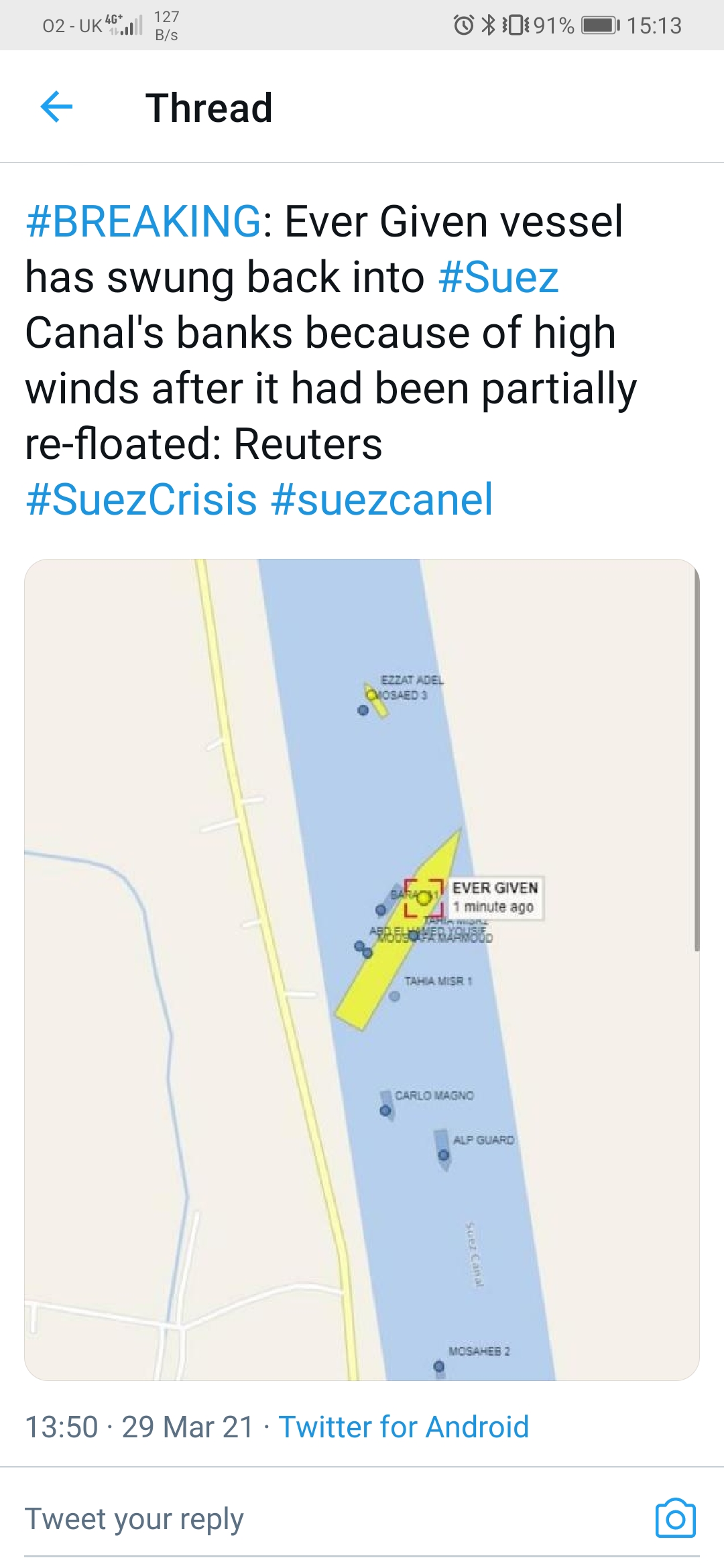Select the red Ever Given target marker
This screenshot has width=724, height=1568.
point(424,897)
